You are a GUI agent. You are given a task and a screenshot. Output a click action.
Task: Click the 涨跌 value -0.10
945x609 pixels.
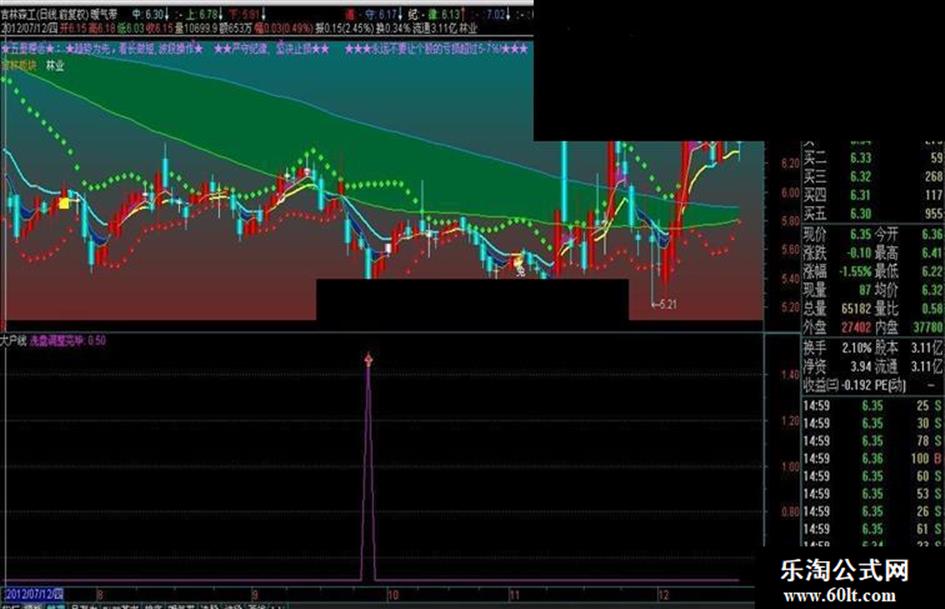[857, 253]
